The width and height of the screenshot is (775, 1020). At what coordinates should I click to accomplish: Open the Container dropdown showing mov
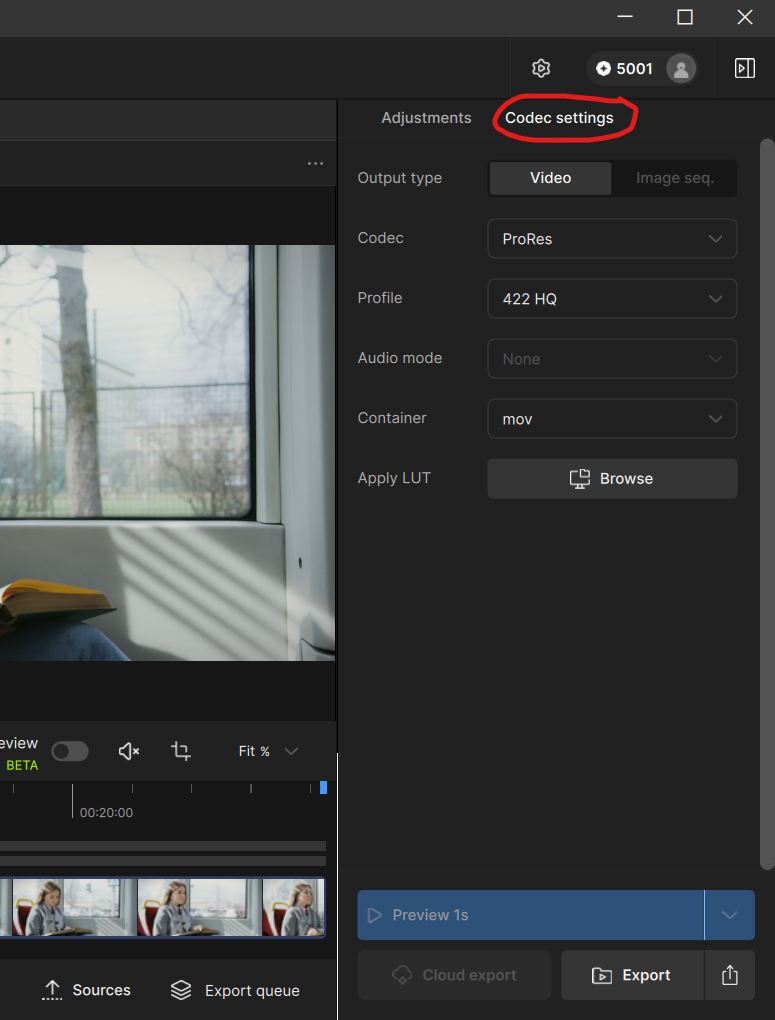(x=612, y=419)
